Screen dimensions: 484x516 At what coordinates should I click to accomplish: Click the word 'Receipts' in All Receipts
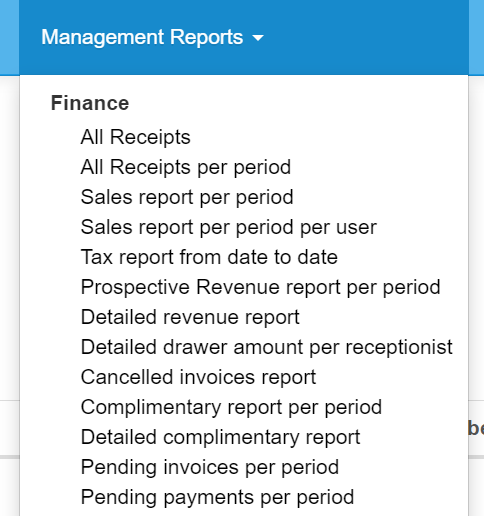coord(150,137)
